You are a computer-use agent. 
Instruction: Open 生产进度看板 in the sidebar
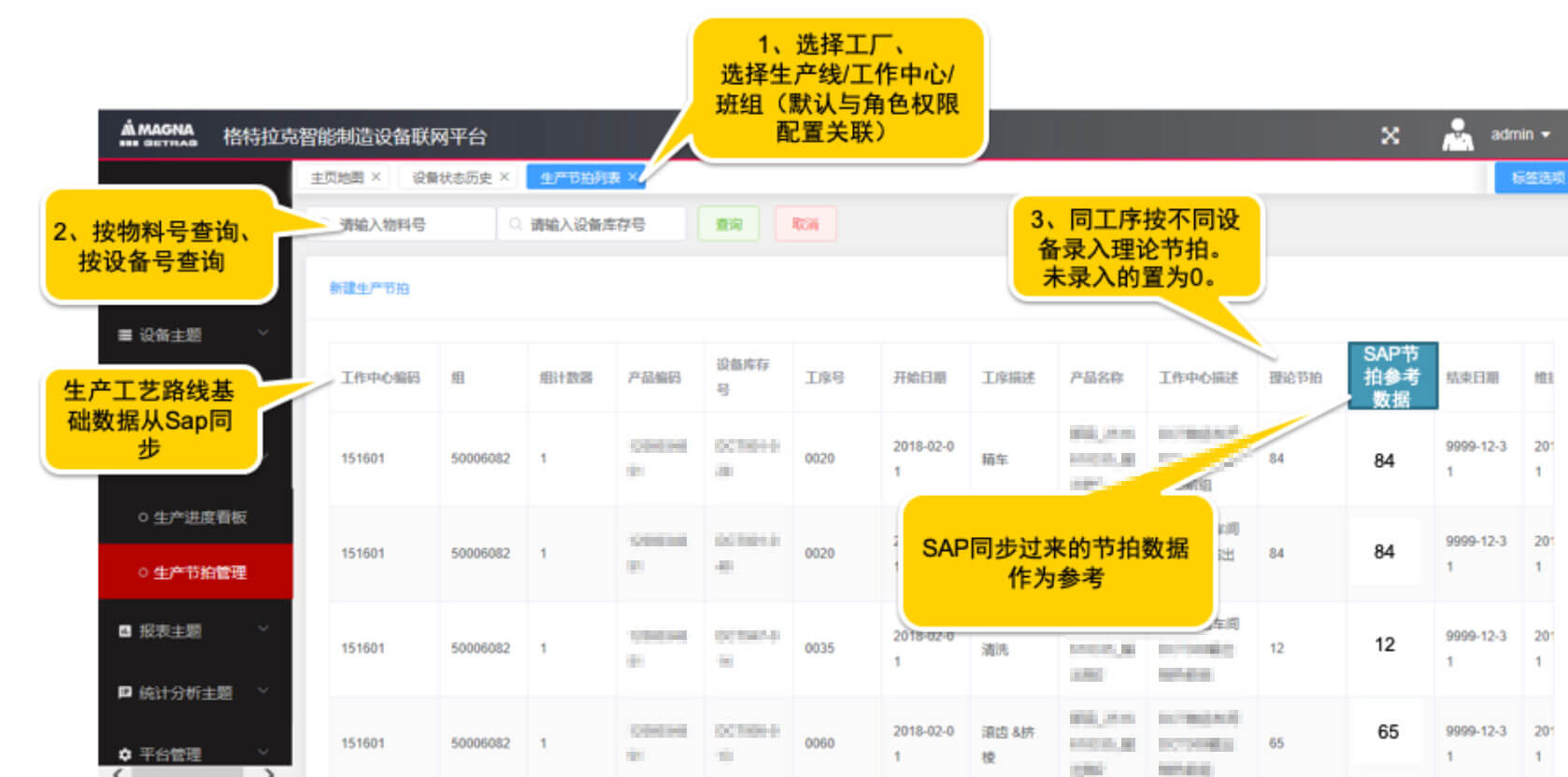pos(199,517)
